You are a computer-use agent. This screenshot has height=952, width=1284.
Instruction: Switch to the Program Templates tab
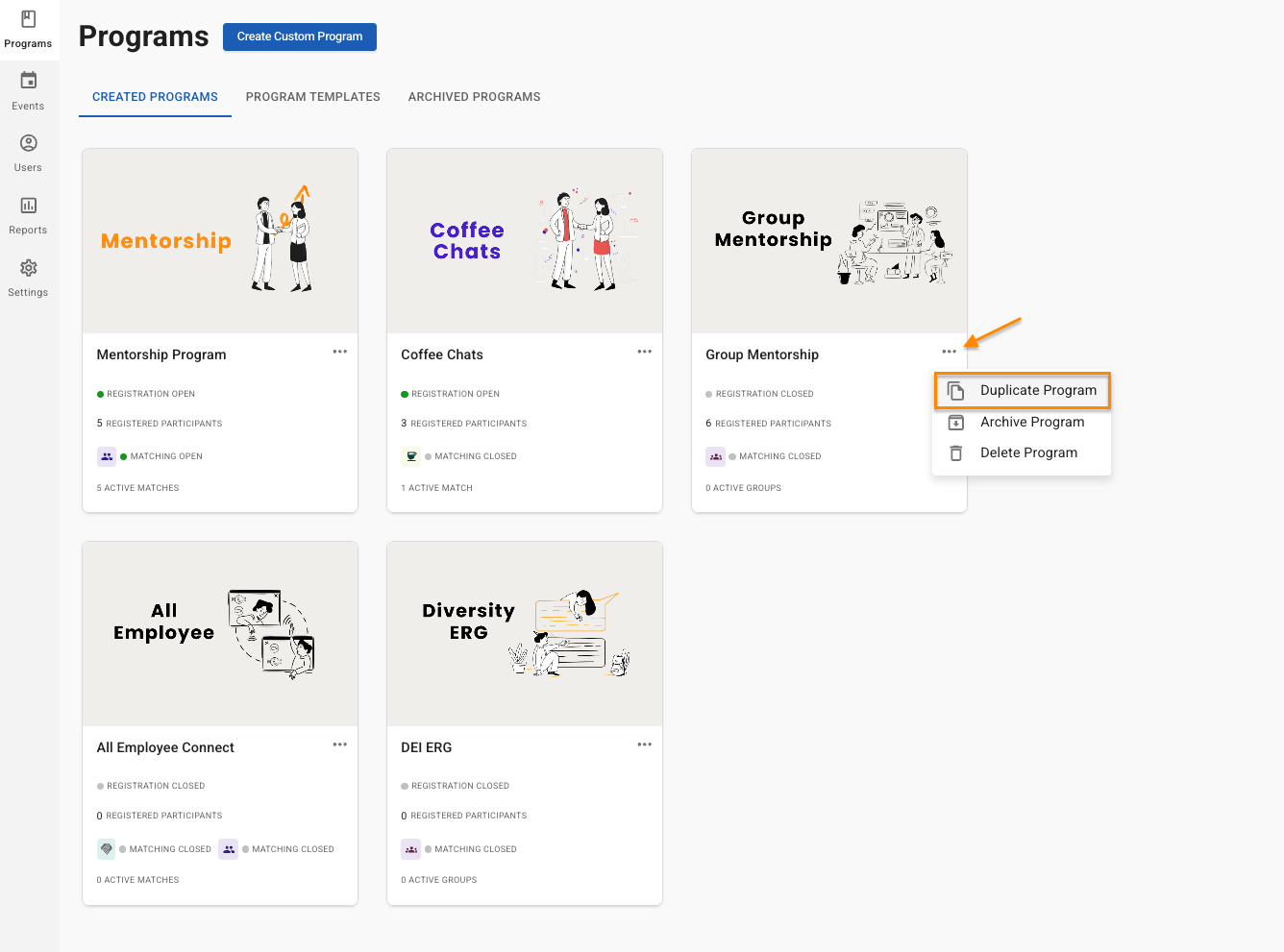coord(312,97)
